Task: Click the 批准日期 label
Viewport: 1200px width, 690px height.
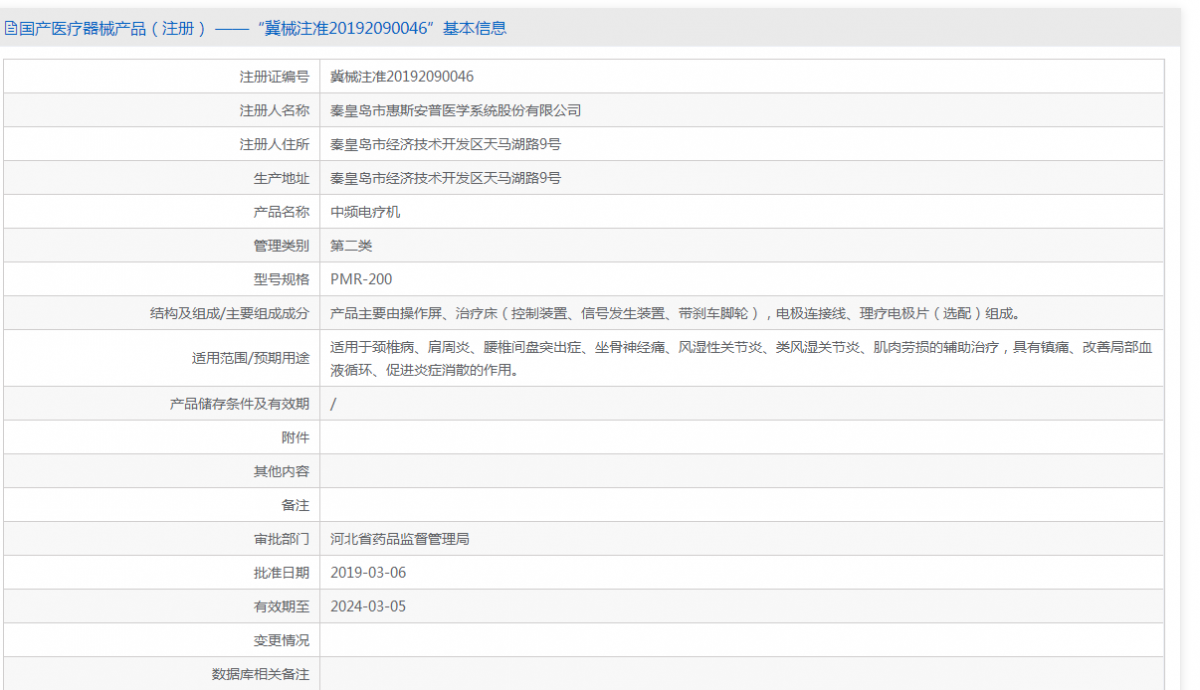Action: click(x=282, y=573)
